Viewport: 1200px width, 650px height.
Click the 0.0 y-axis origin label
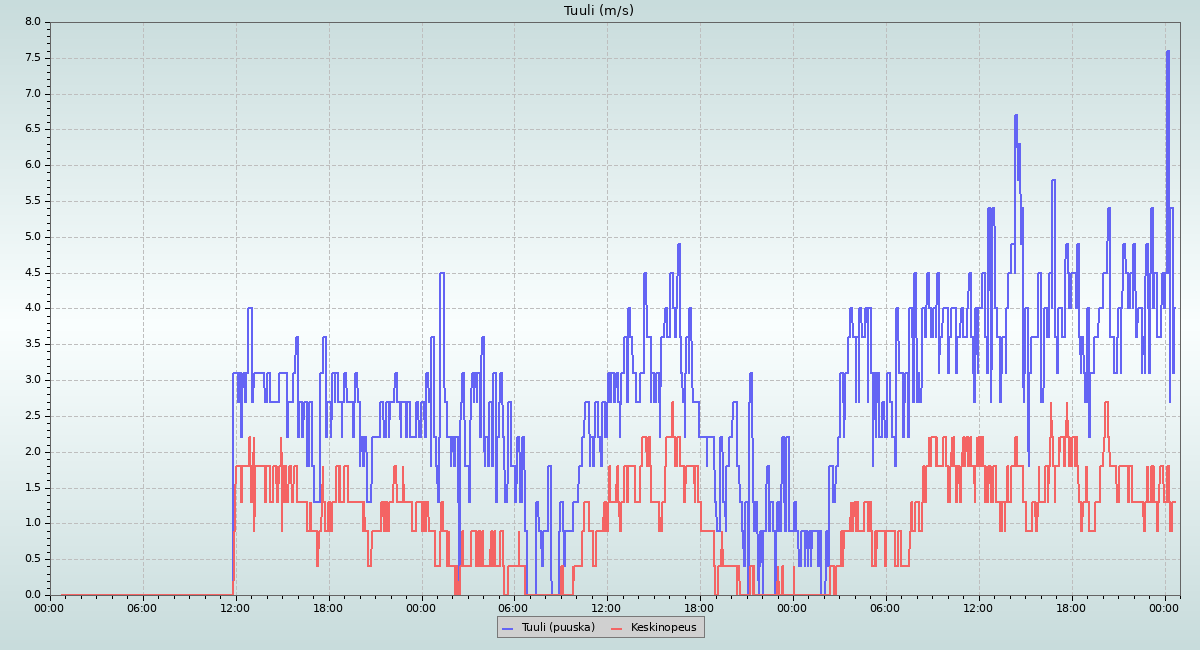coord(32,595)
